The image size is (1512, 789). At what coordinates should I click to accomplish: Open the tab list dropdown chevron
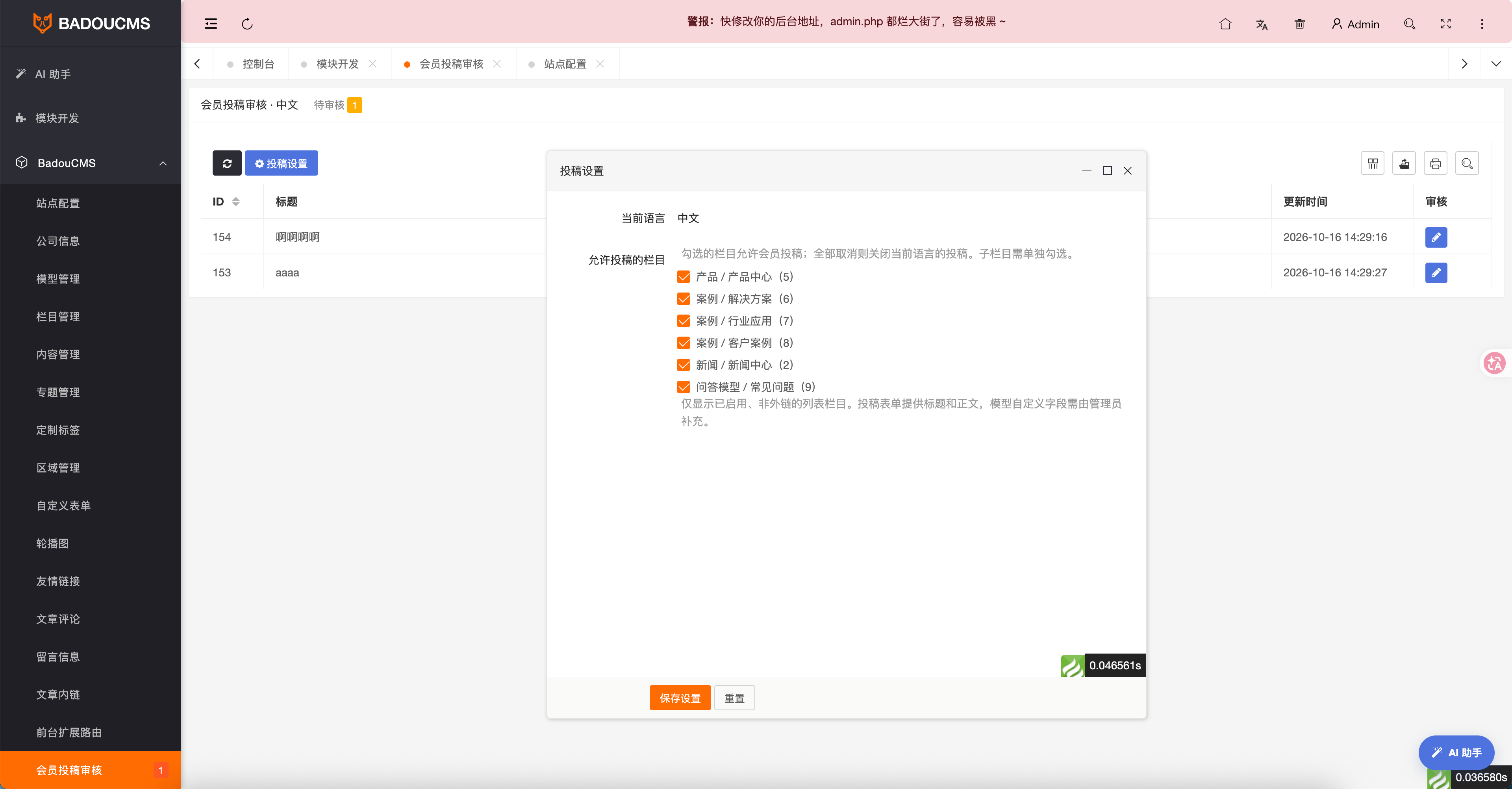1495,64
